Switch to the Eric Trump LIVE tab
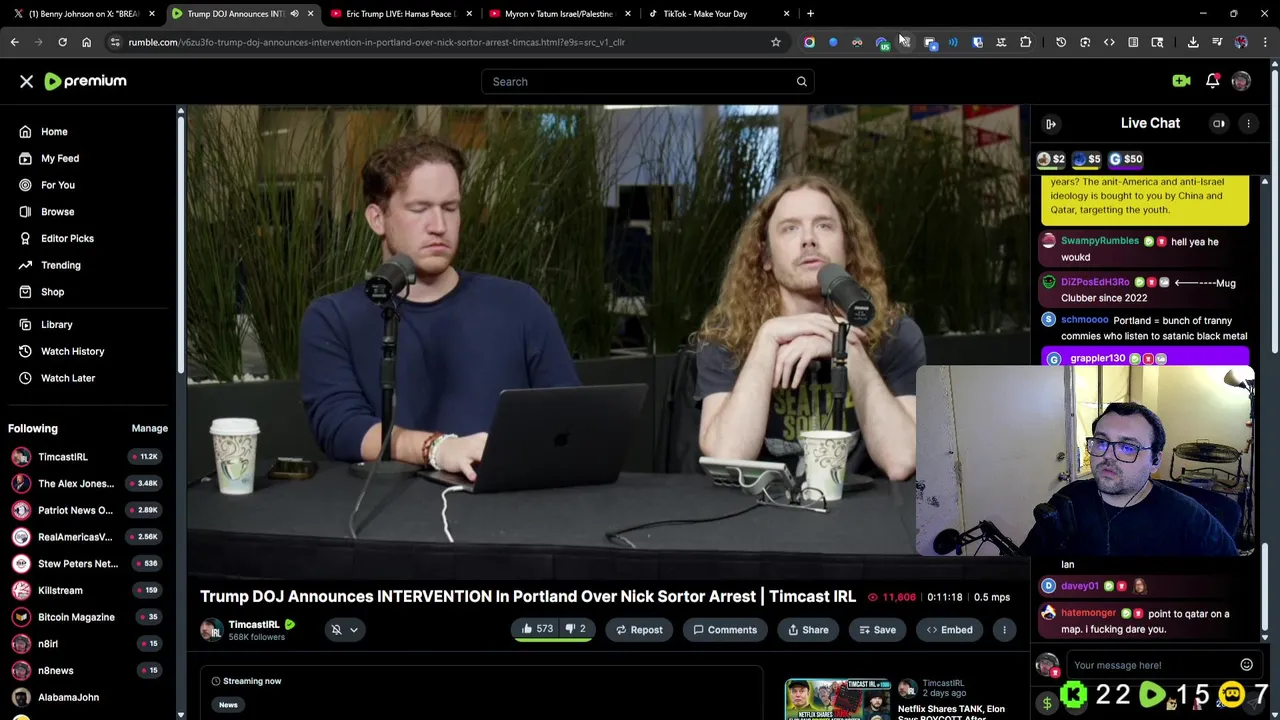The image size is (1280, 720). pyautogui.click(x=401, y=14)
